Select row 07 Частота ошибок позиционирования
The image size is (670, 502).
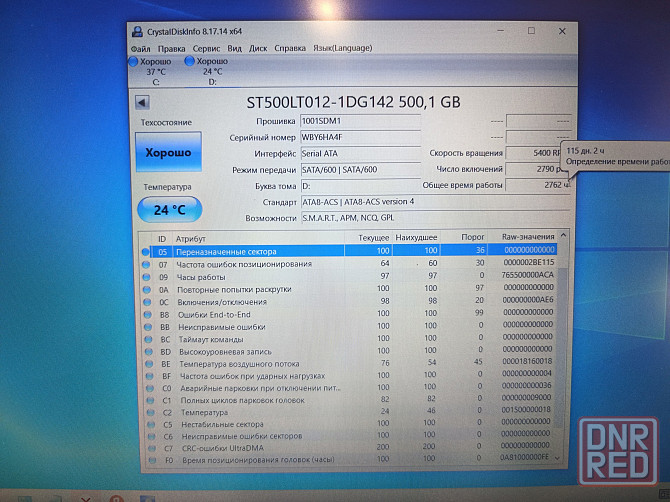349,264
